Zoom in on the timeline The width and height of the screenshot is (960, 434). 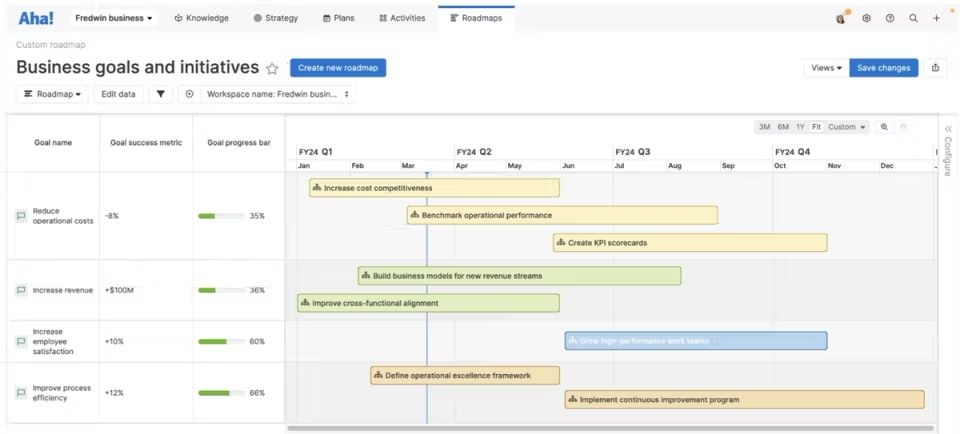coord(884,127)
